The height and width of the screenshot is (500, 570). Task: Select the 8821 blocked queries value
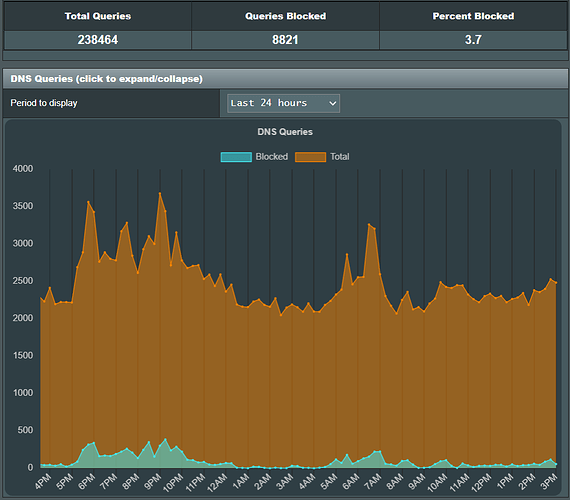click(x=285, y=40)
